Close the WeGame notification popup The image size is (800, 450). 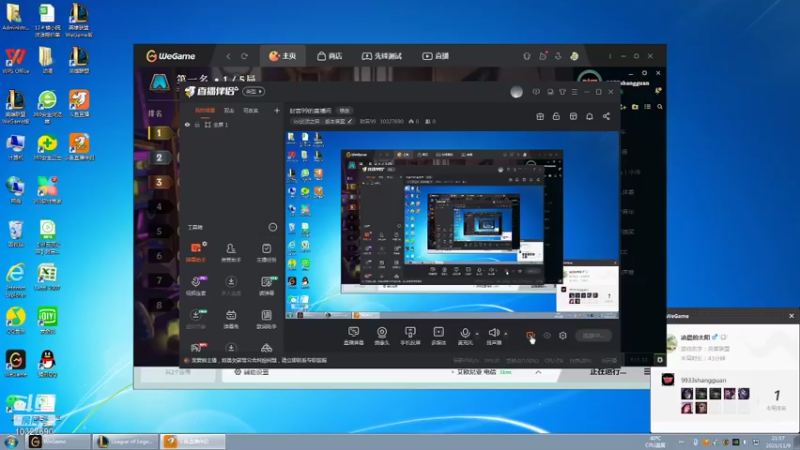tap(791, 316)
